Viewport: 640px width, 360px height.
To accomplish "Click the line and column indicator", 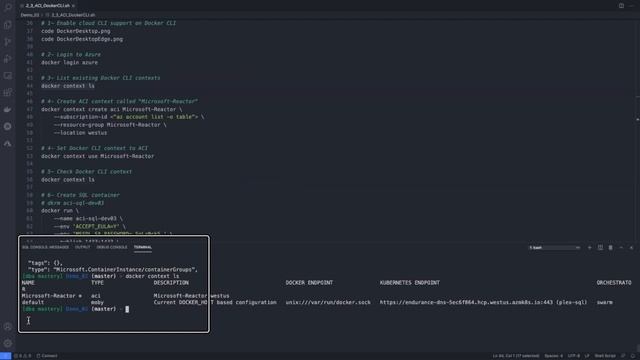I will [x=516, y=356].
